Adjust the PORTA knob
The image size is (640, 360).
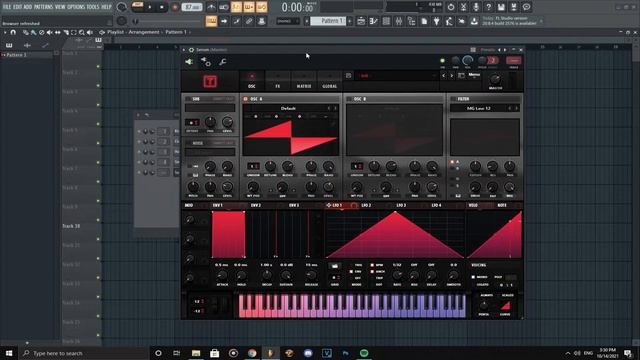coord(484,305)
